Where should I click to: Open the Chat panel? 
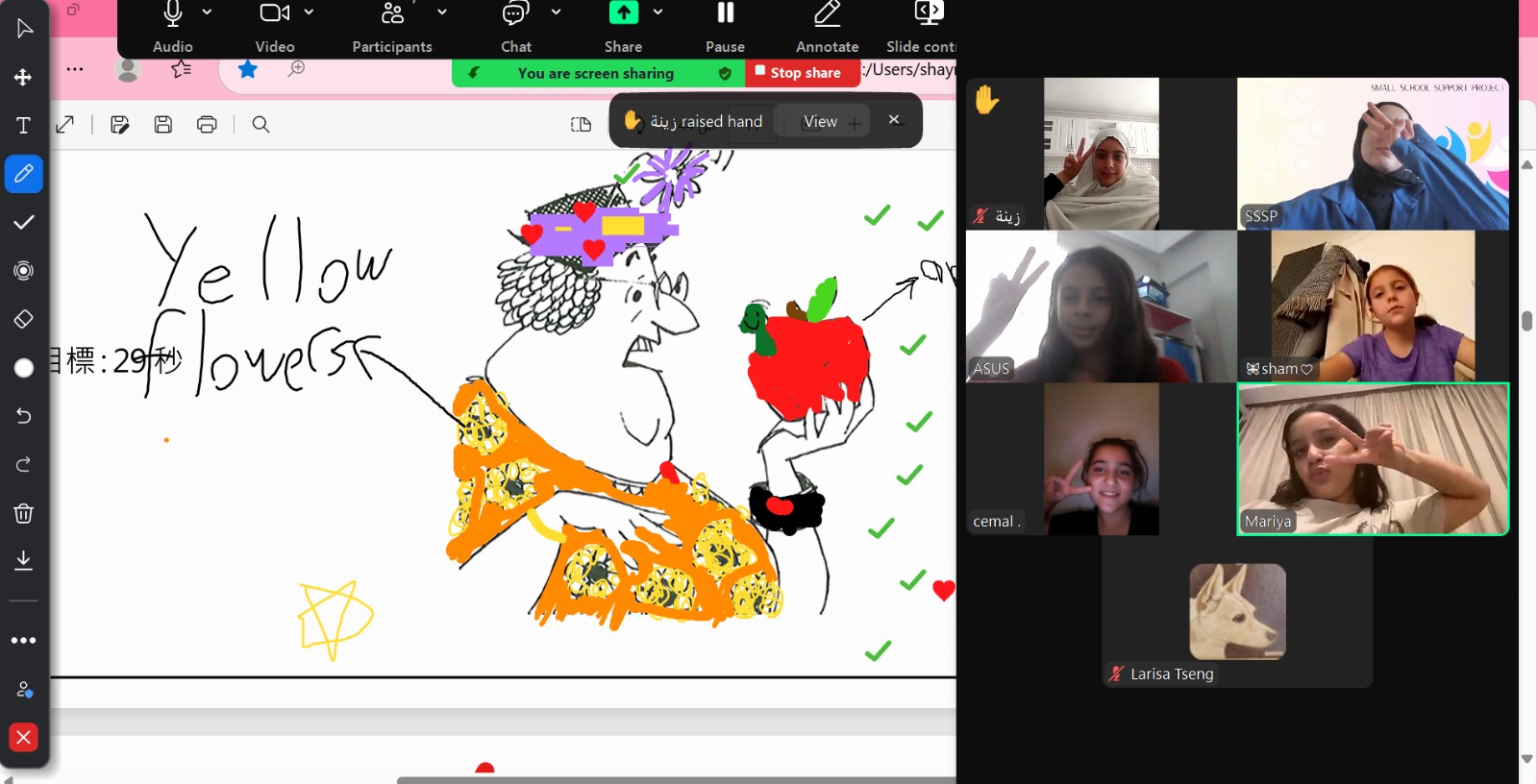515,25
